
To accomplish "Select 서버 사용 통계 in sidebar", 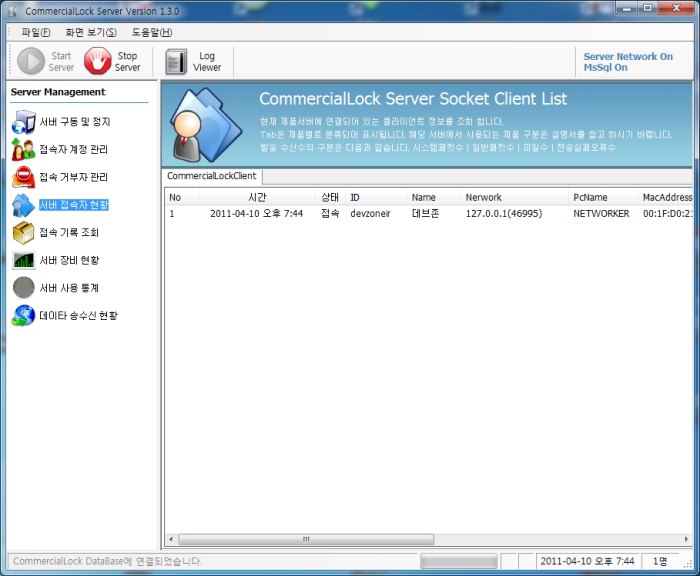I will [x=69, y=288].
